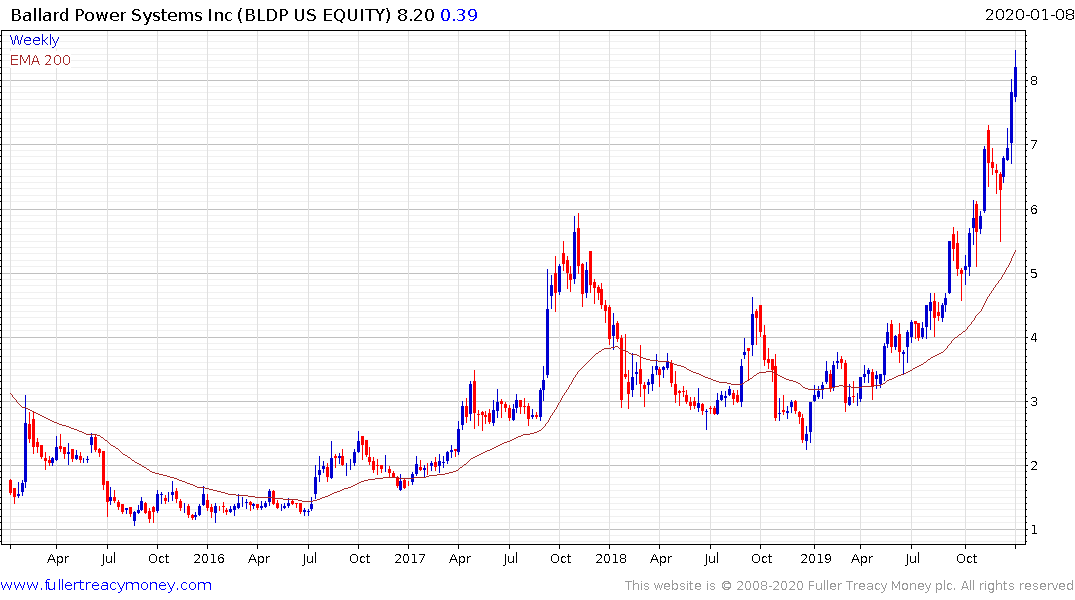This screenshot has height=600, width=1075.
Task: Click the ticker 'BLDP US EQUITY' text
Action: [314, 14]
